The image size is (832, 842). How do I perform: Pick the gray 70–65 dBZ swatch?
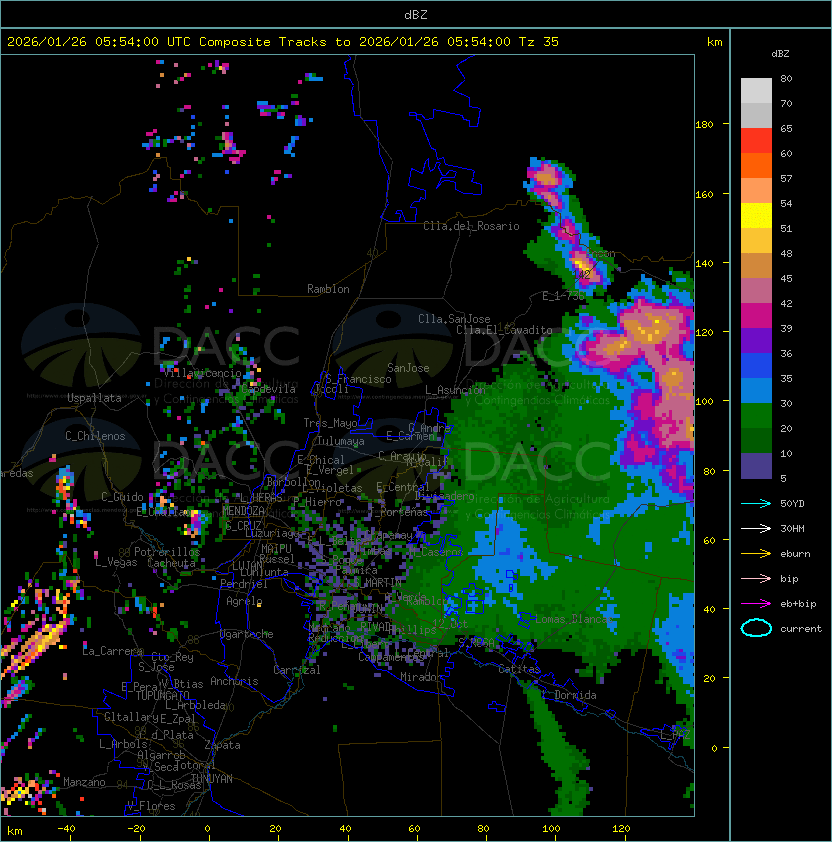click(x=756, y=115)
